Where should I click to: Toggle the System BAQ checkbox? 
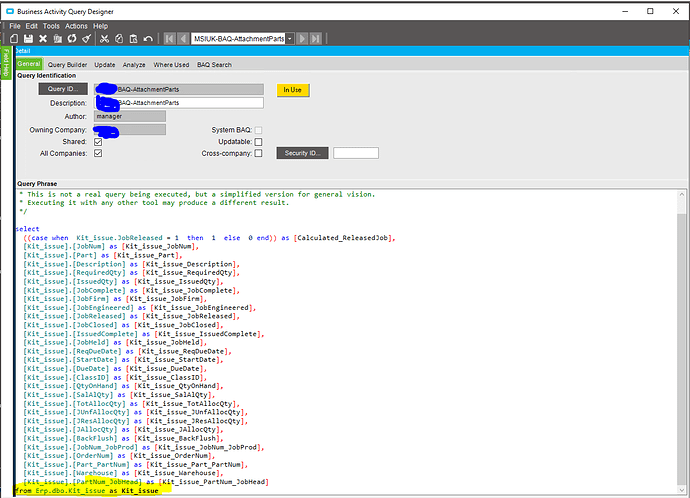coord(258,130)
